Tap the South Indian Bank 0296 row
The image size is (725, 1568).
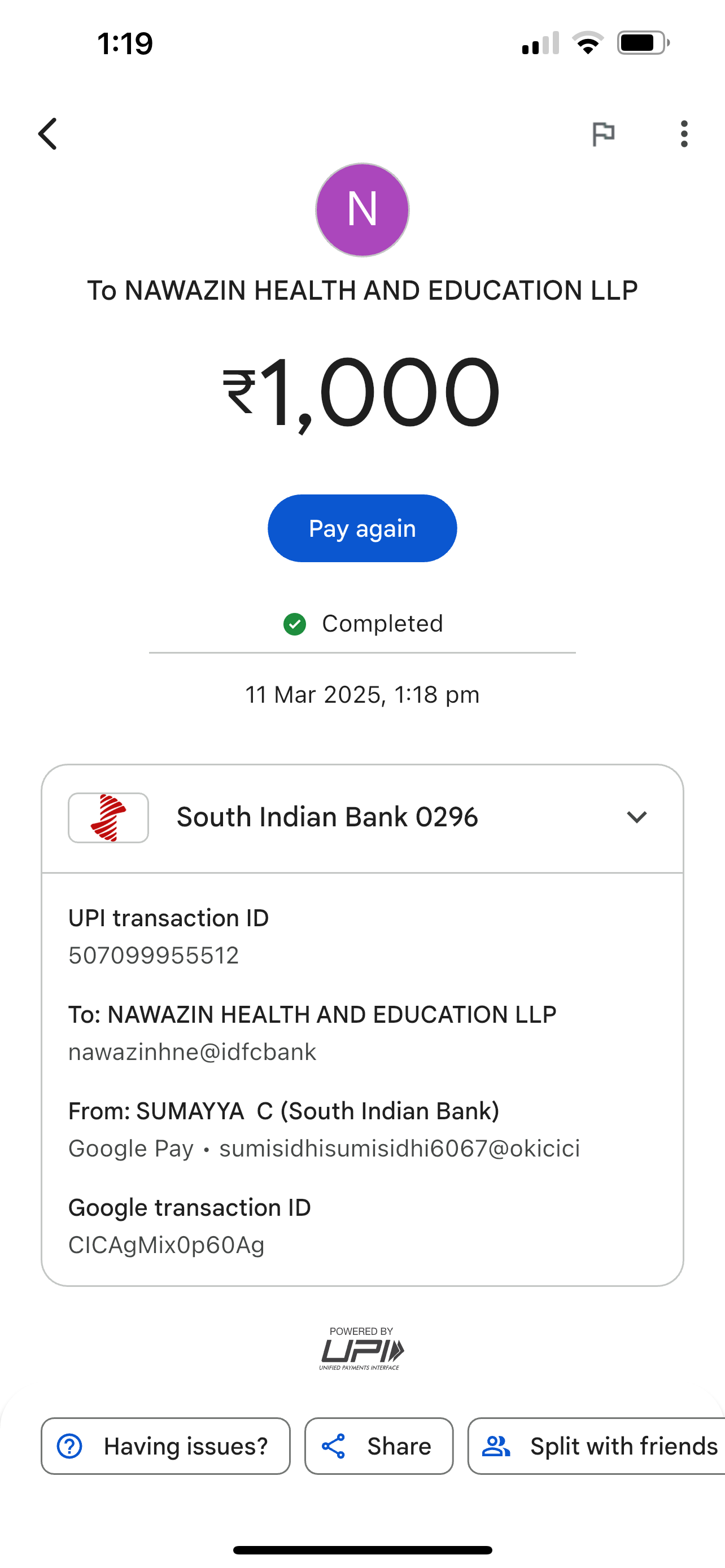pyautogui.click(x=327, y=817)
